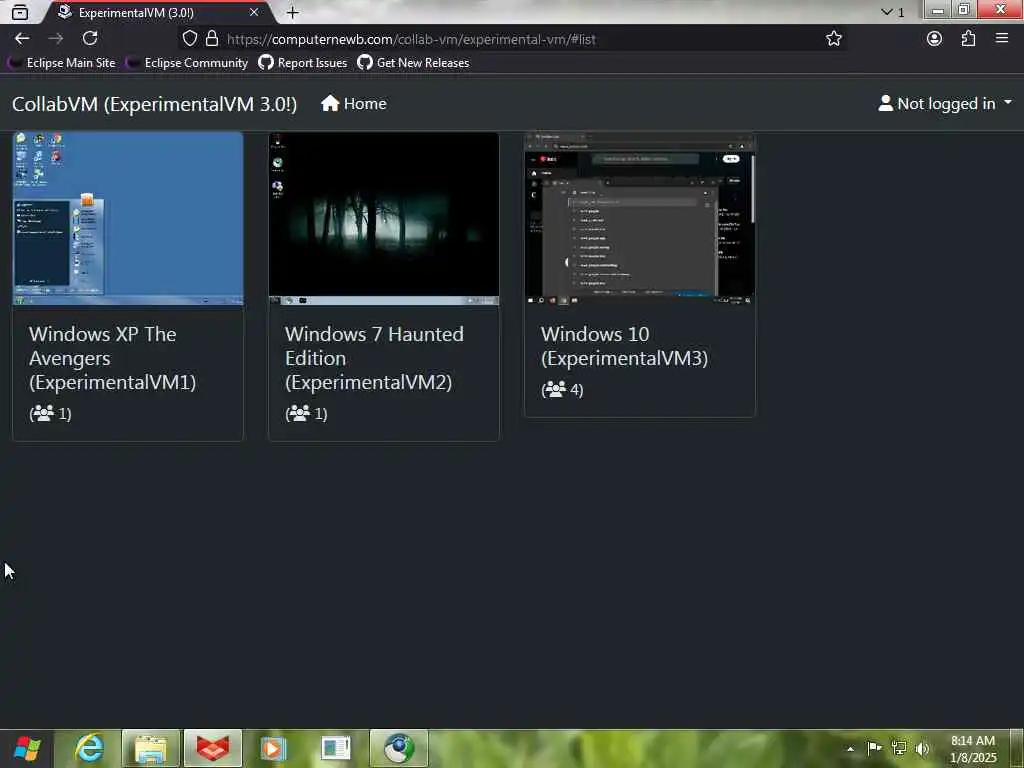Click the Windows 7 Haunted Edition (ExperimentalVM2) title
1024x768 pixels.
tap(375, 358)
